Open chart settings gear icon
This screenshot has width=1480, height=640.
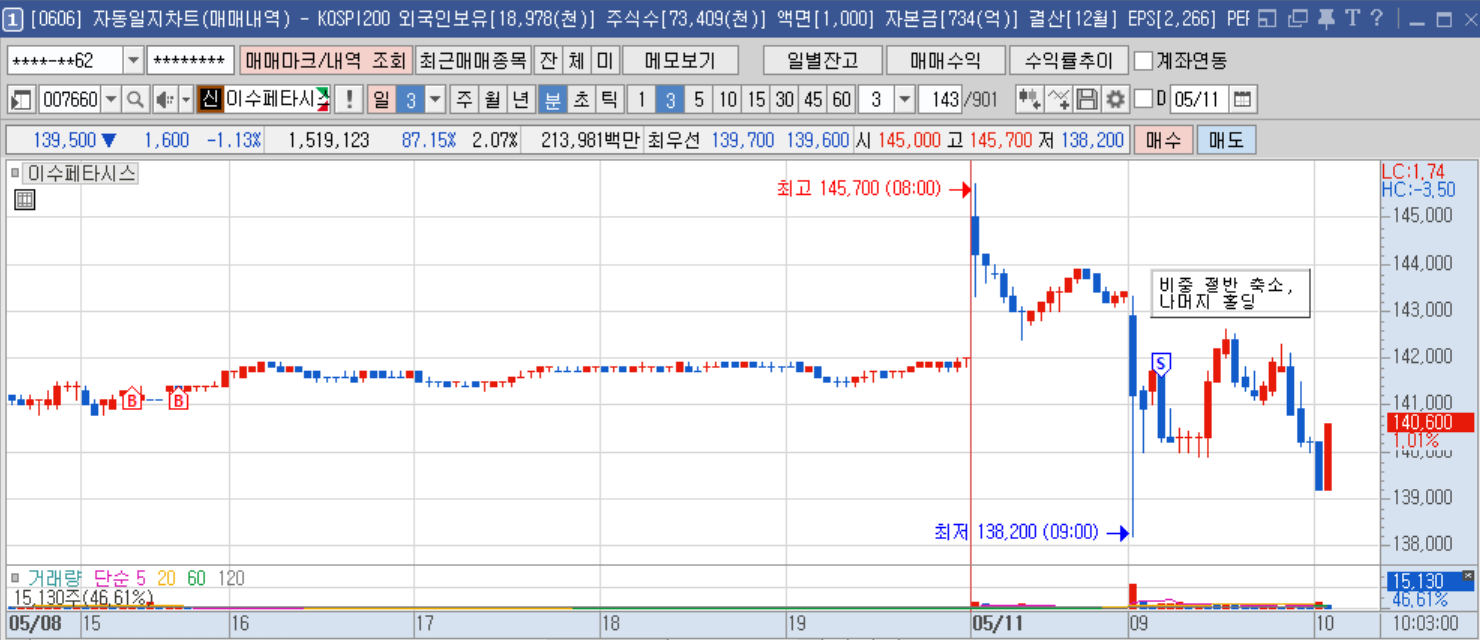coord(1115,99)
